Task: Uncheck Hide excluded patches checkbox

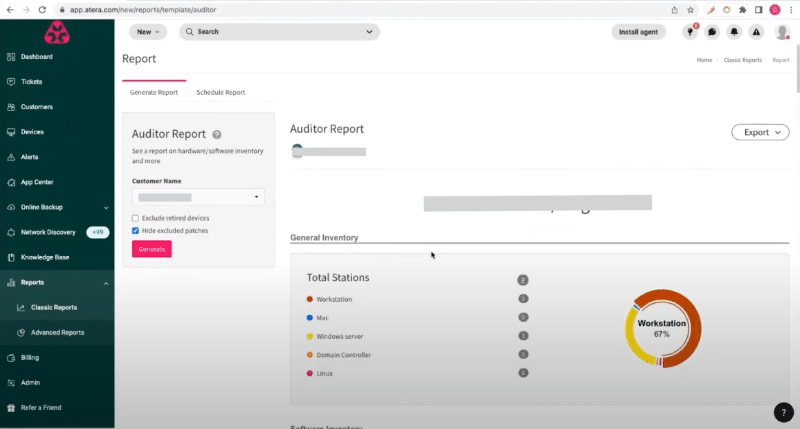Action: coord(135,231)
